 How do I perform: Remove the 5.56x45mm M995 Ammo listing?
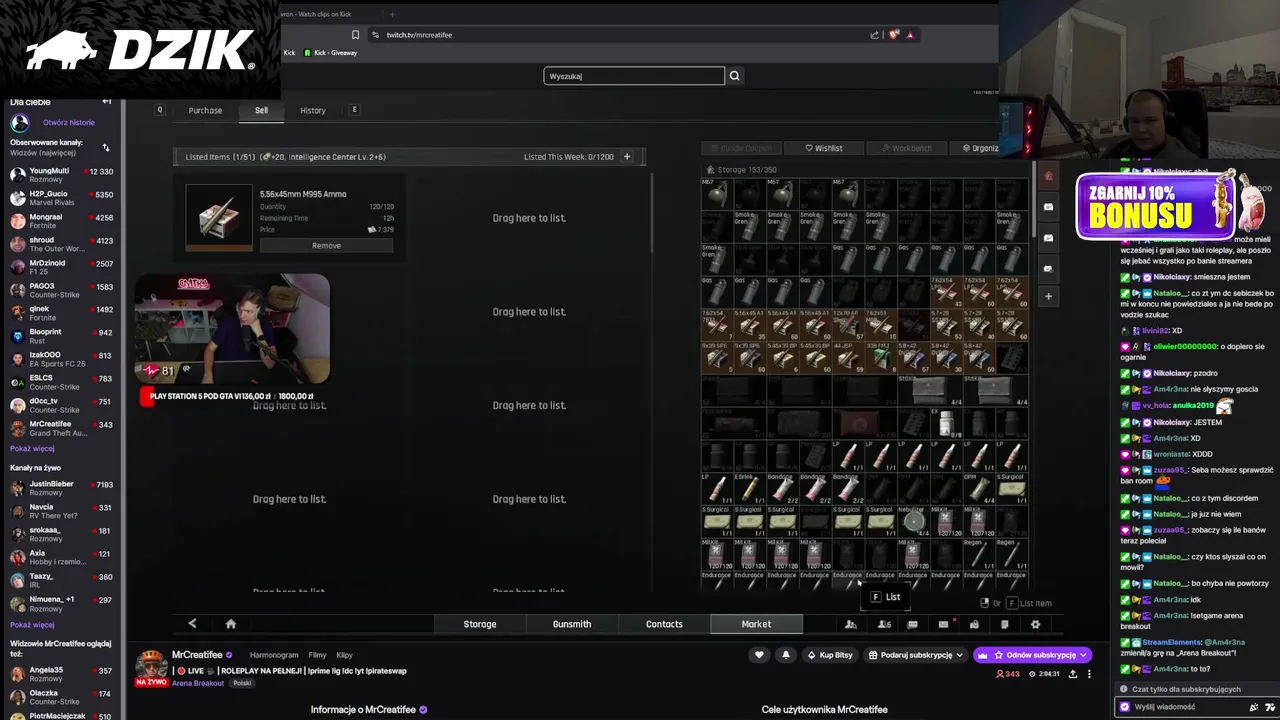click(x=326, y=245)
